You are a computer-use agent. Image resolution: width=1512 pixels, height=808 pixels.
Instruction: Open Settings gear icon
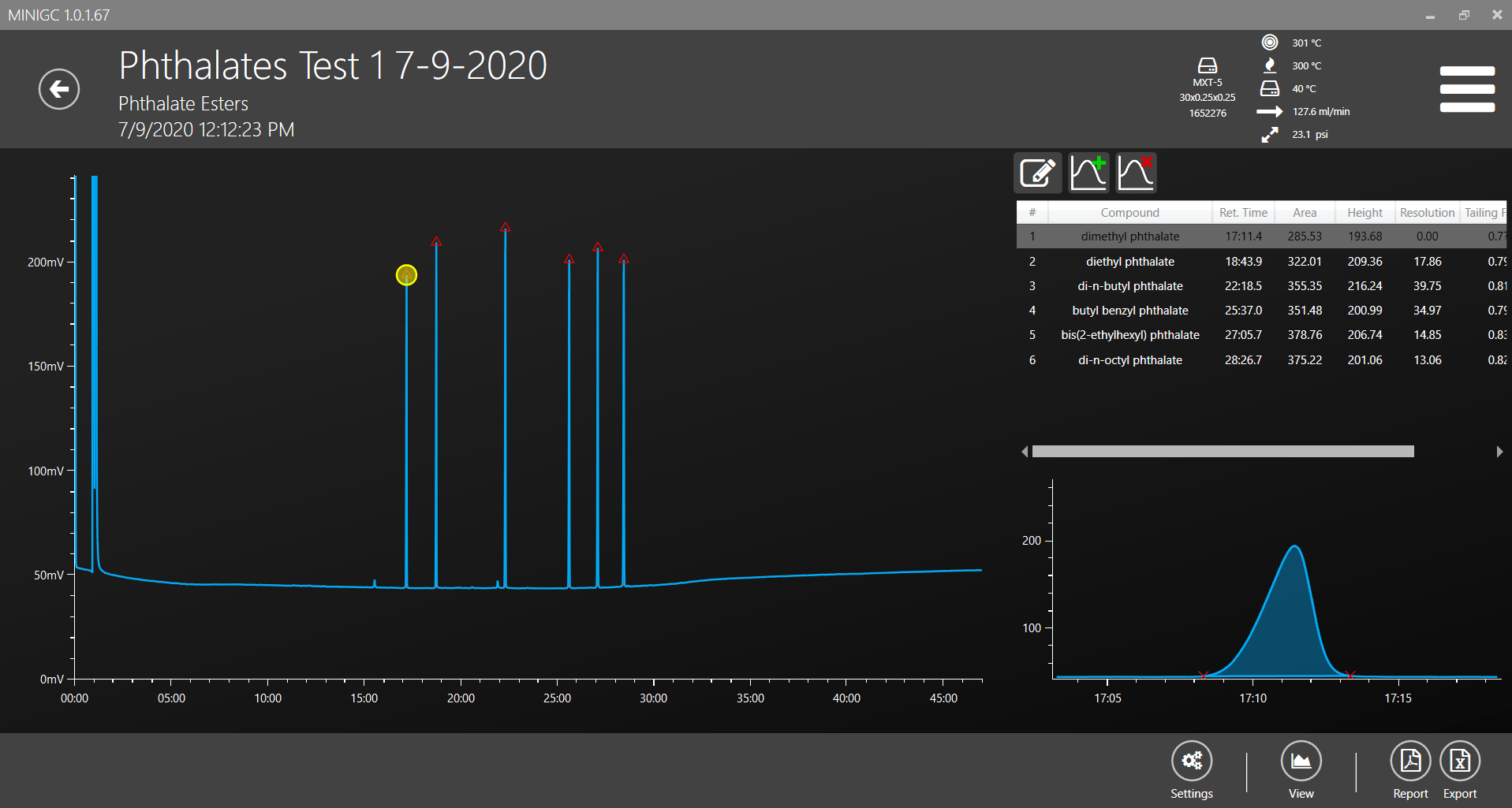click(1191, 761)
